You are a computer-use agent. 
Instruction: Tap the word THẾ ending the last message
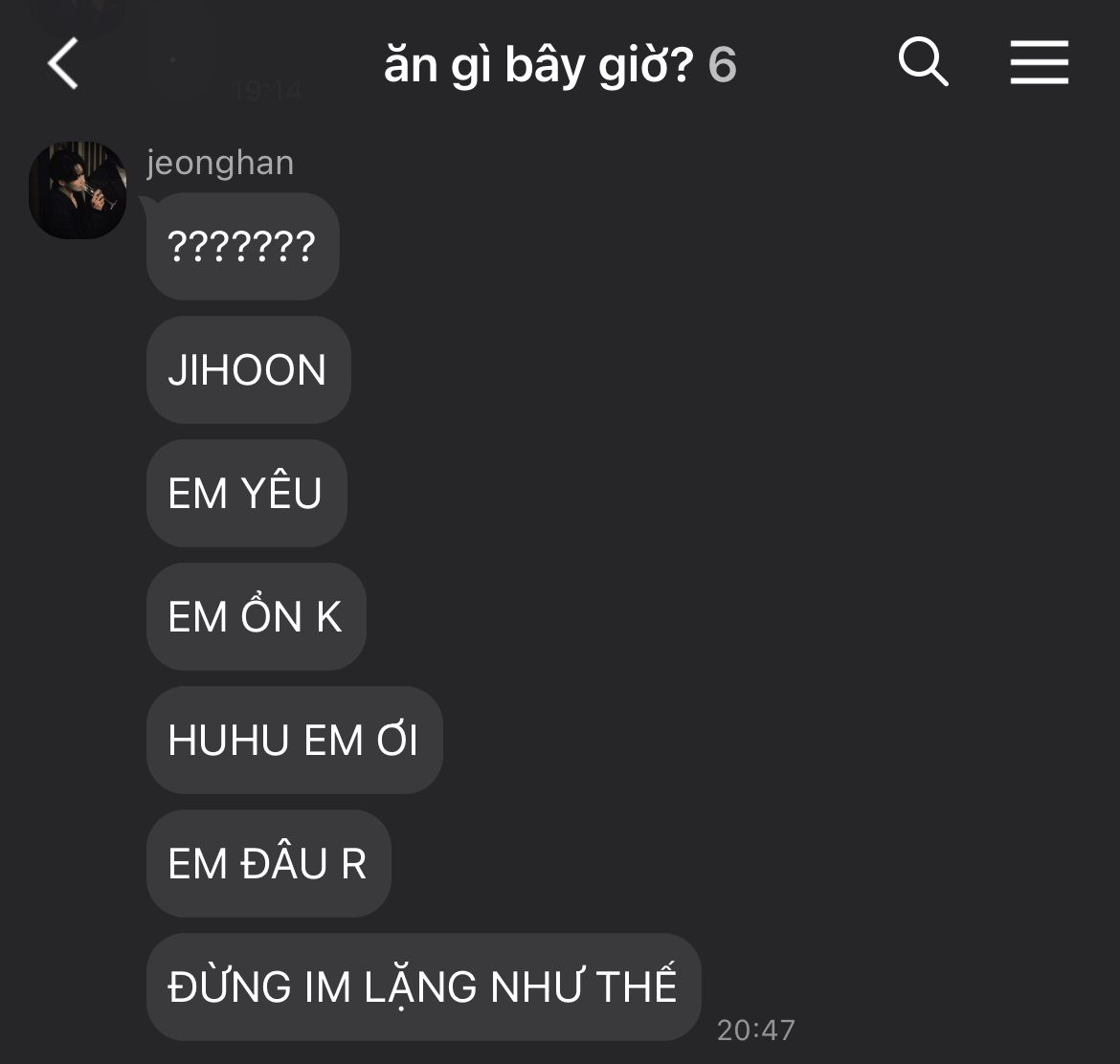[x=636, y=986]
